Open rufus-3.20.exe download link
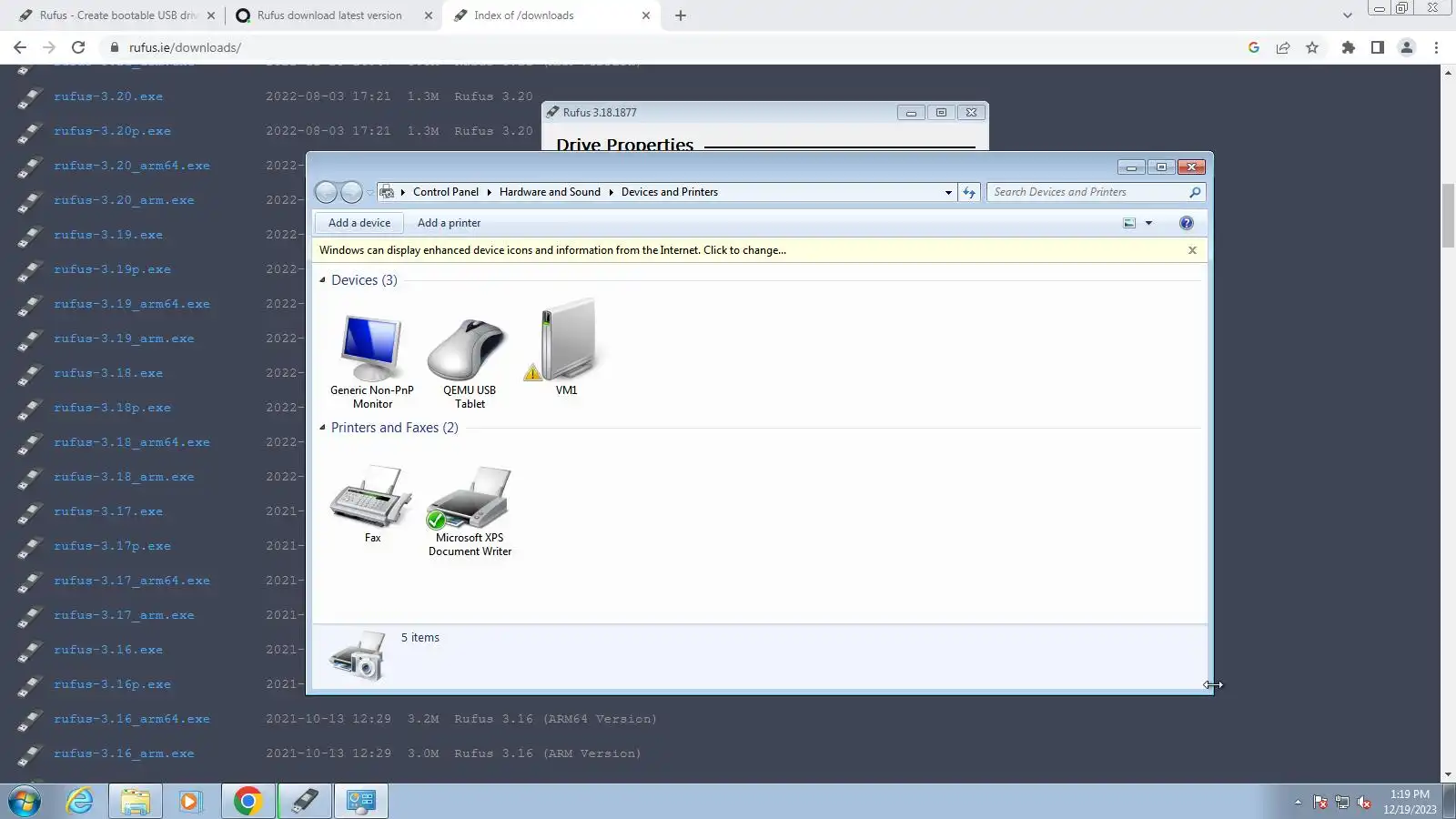 tap(108, 96)
